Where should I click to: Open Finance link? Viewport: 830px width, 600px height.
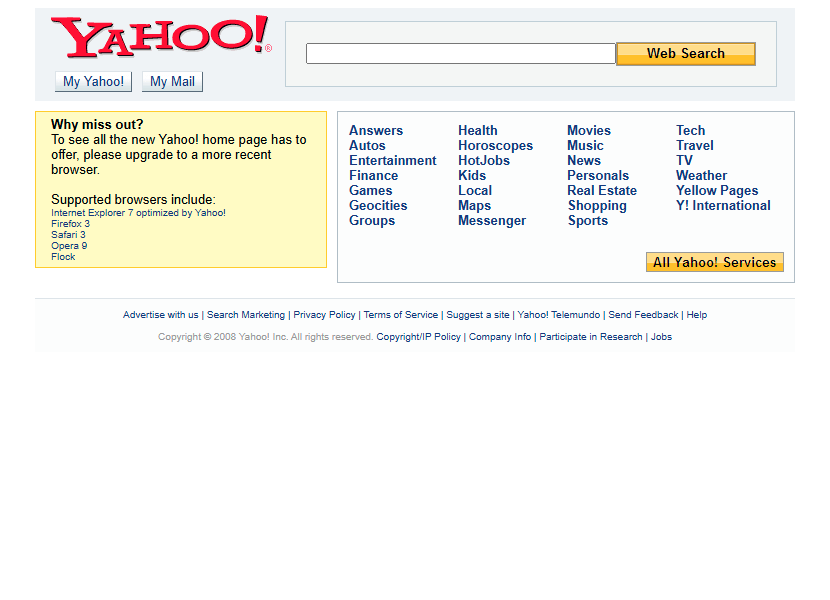(x=374, y=175)
